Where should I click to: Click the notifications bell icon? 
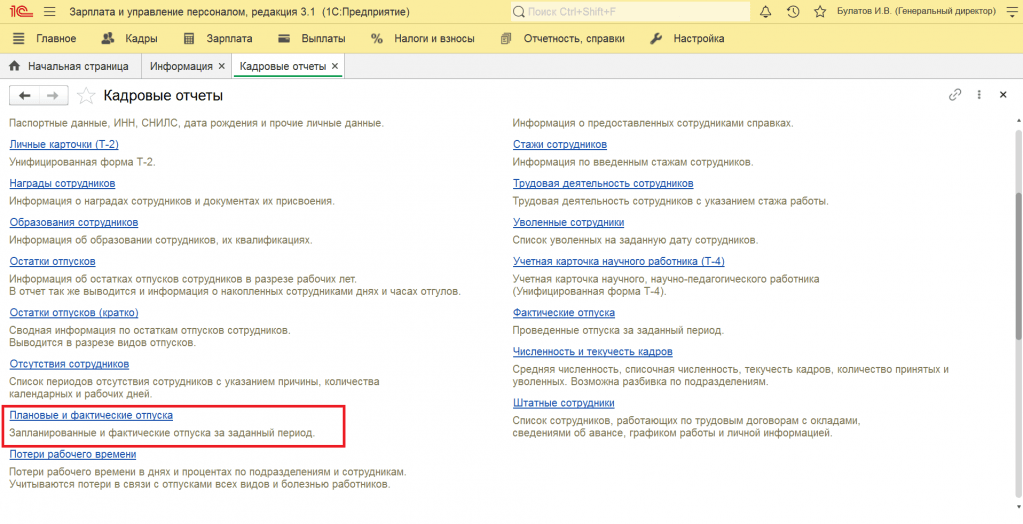pos(766,11)
